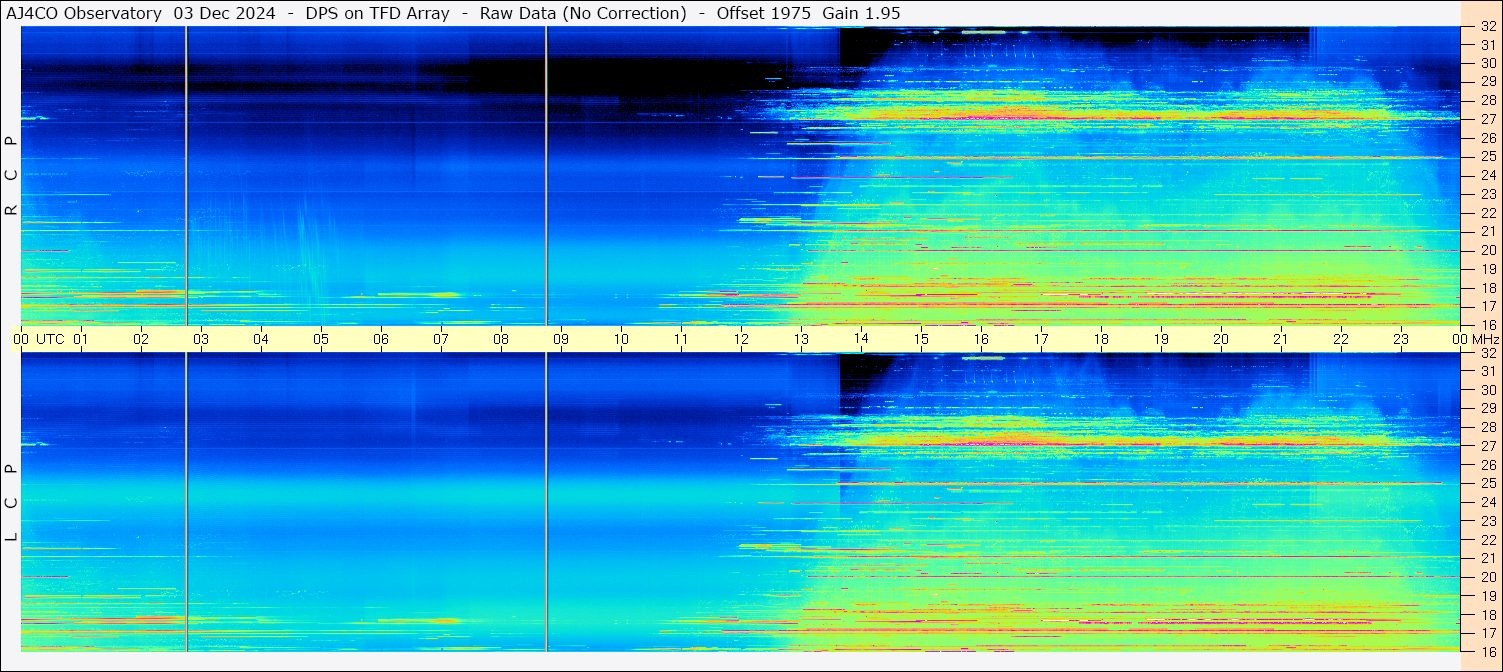Screen dimensions: 1503x672
Task: Select the 15 hour tick on UTC axis
Action: (921, 339)
